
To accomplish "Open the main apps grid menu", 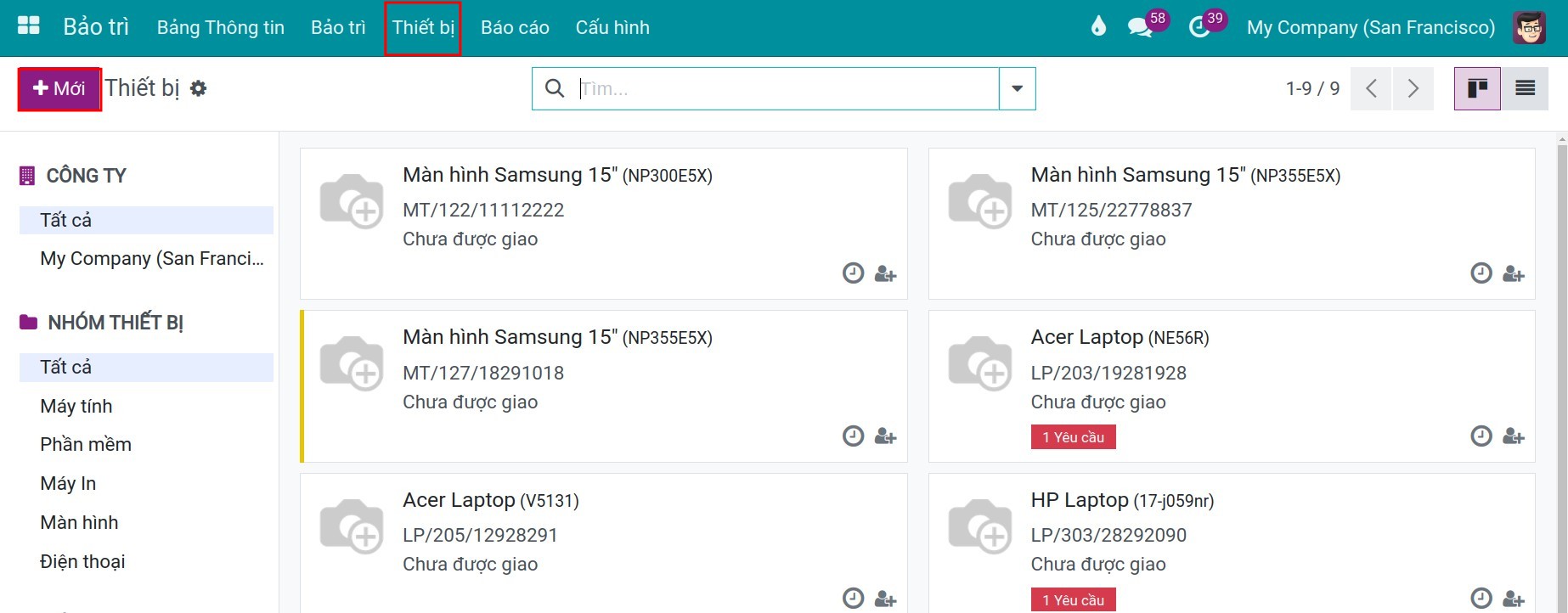I will tap(29, 25).
